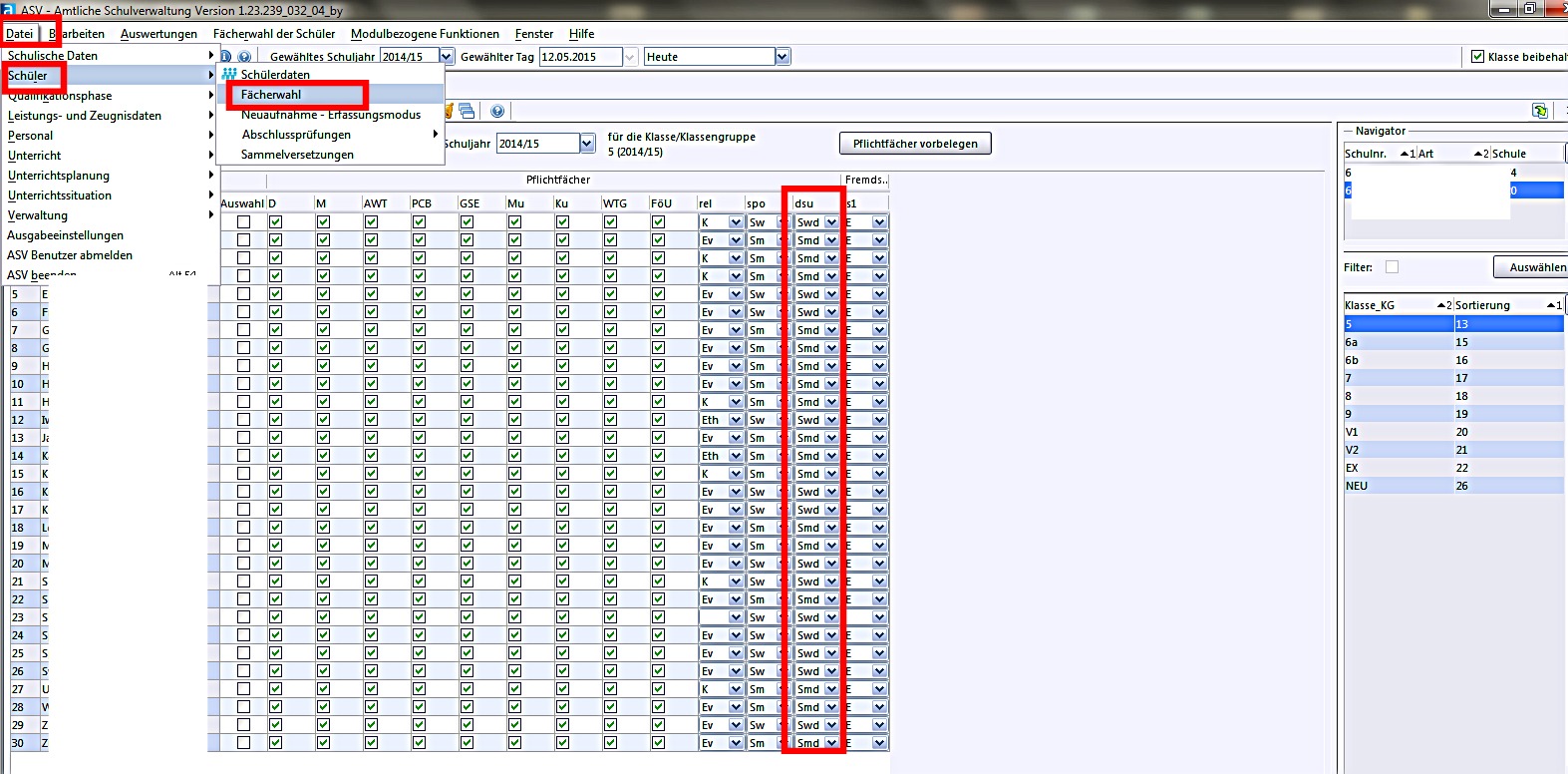Open the dsu dropdown in row 5
1568x774 pixels.
pos(831,294)
